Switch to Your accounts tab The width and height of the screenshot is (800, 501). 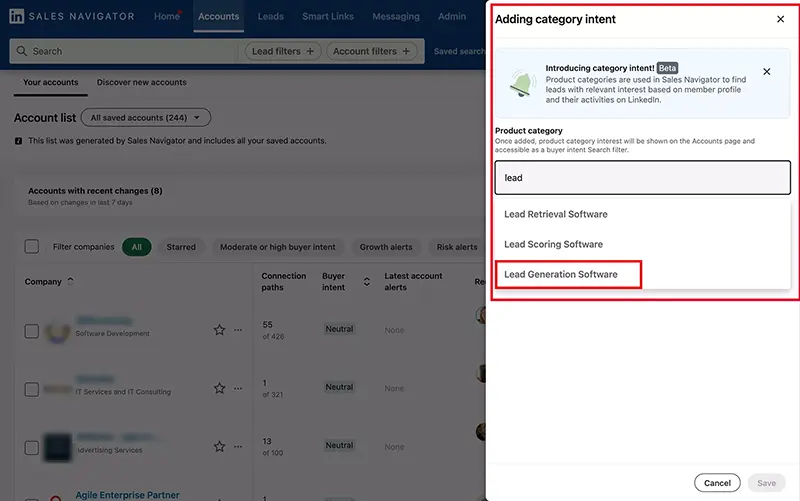[51, 82]
